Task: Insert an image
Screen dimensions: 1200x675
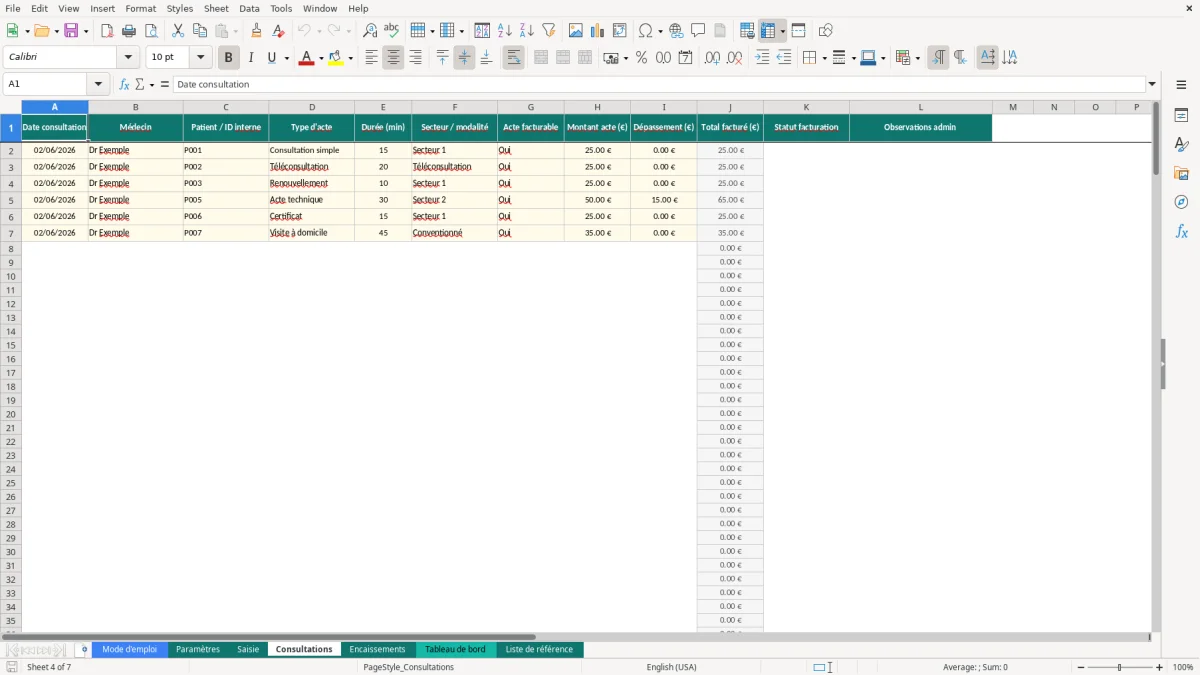Action: click(576, 31)
